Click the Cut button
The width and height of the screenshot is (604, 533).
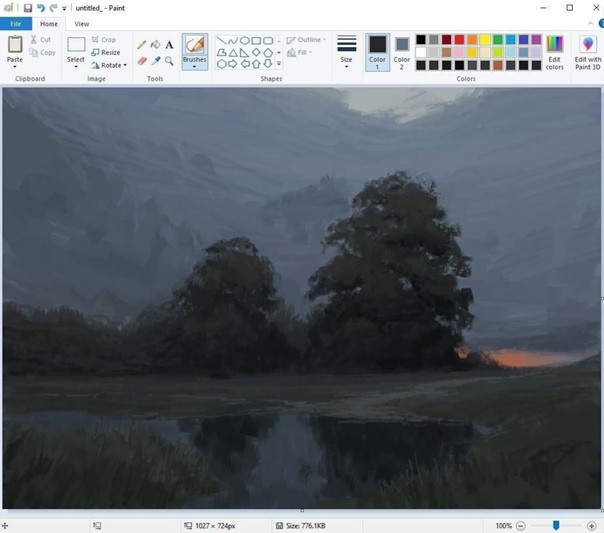pos(41,39)
